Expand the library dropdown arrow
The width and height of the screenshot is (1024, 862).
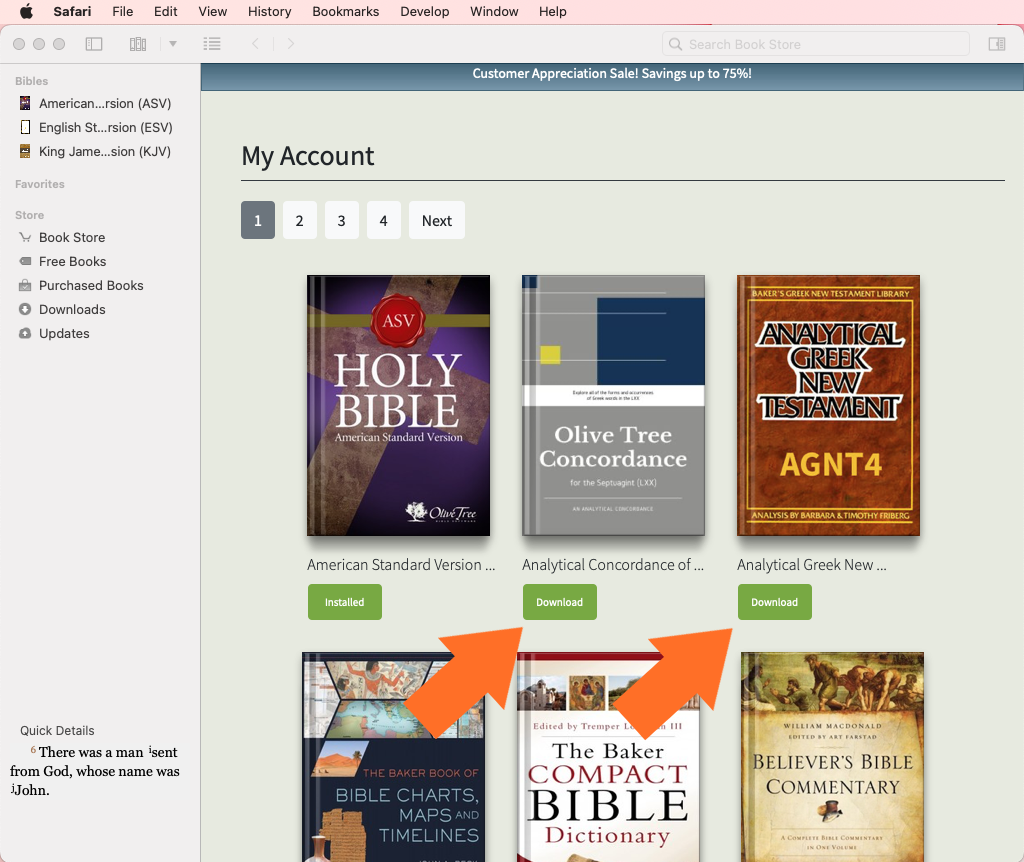tap(173, 44)
